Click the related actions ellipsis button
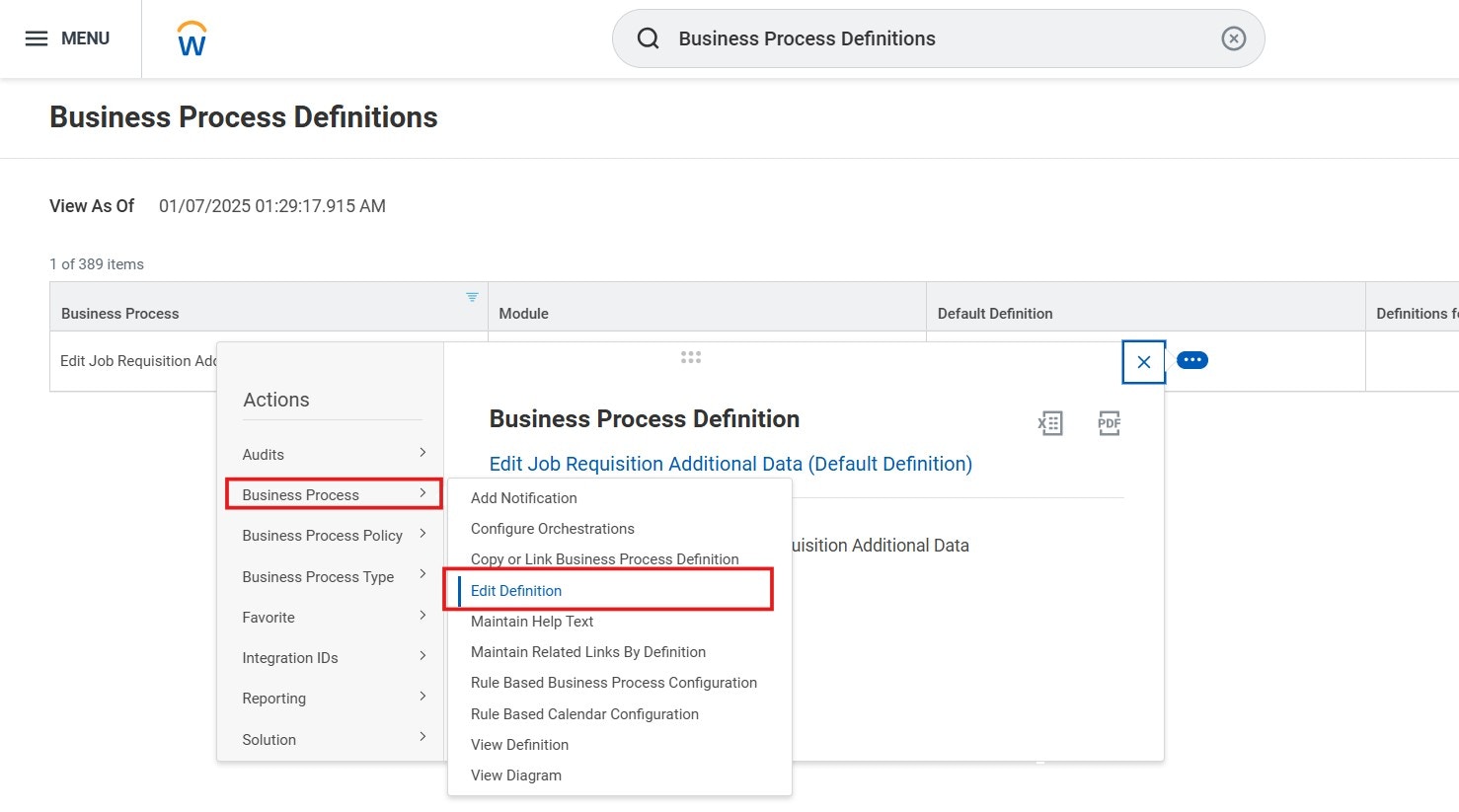Viewport: 1459px width, 812px height. [1192, 360]
